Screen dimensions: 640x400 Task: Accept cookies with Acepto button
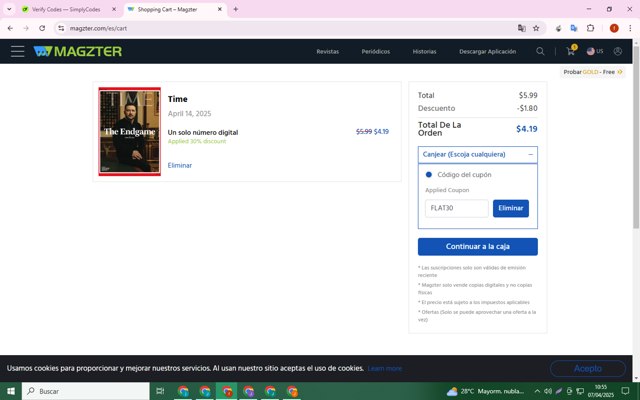pyautogui.click(x=588, y=369)
